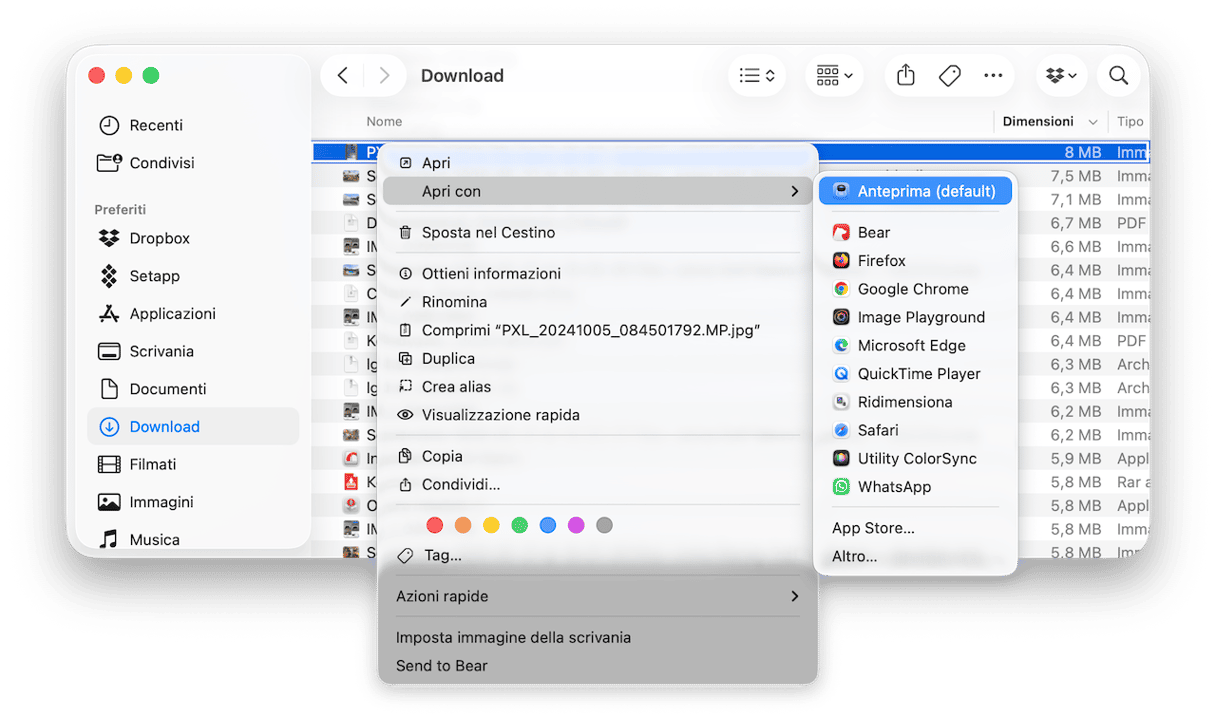
Task: Apply the blue tag color
Action: pyautogui.click(x=548, y=525)
